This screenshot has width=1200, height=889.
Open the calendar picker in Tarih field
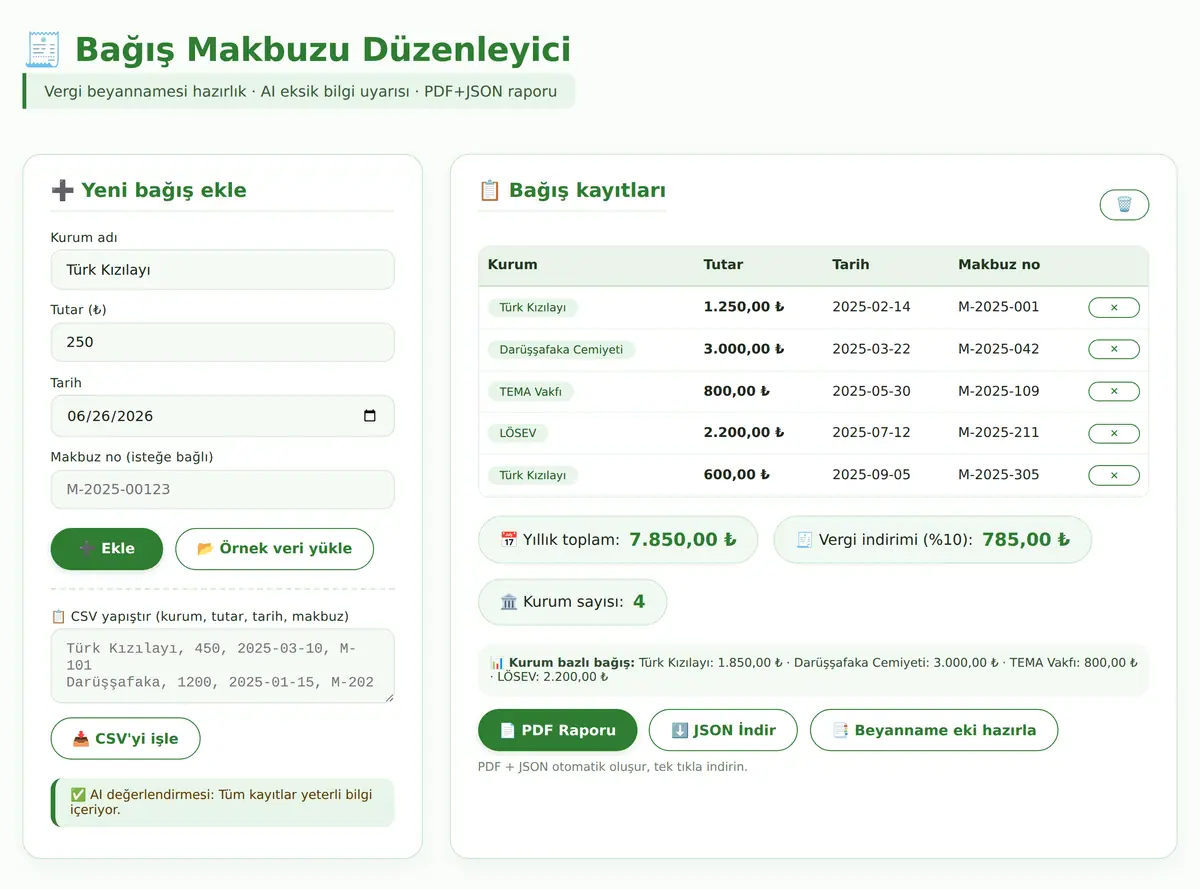pos(370,416)
